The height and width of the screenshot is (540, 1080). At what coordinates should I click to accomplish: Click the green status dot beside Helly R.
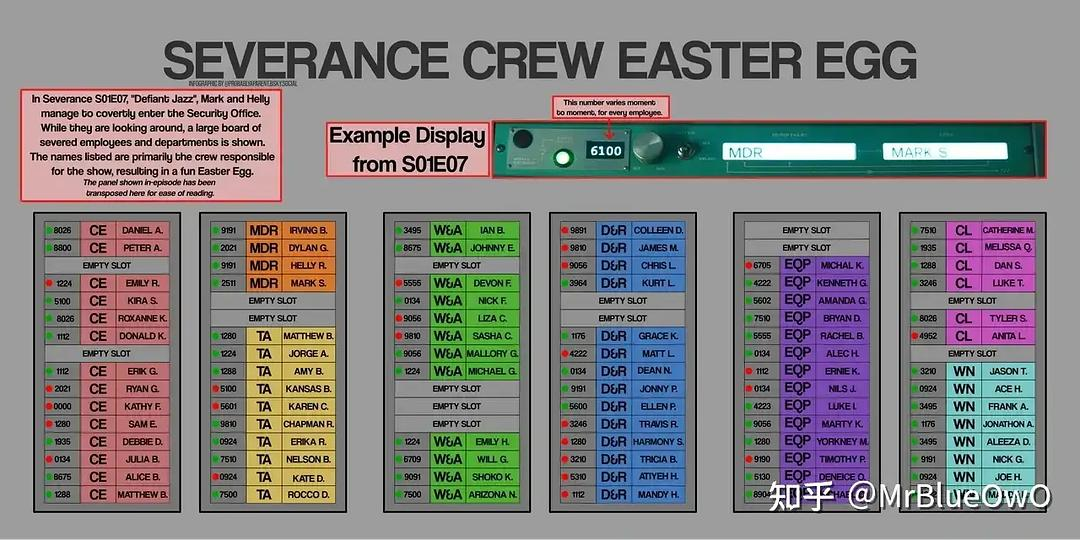click(x=215, y=266)
